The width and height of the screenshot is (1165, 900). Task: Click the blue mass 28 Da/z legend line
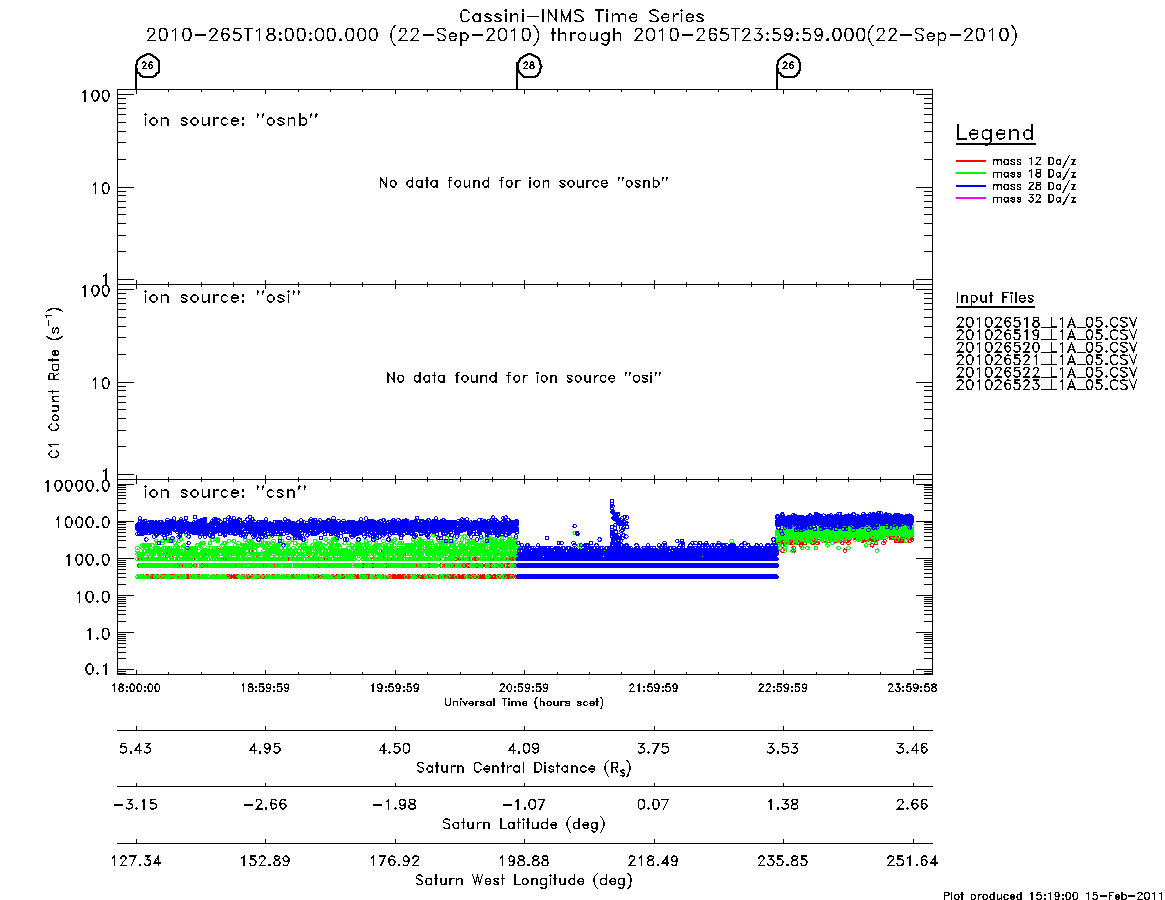(970, 187)
